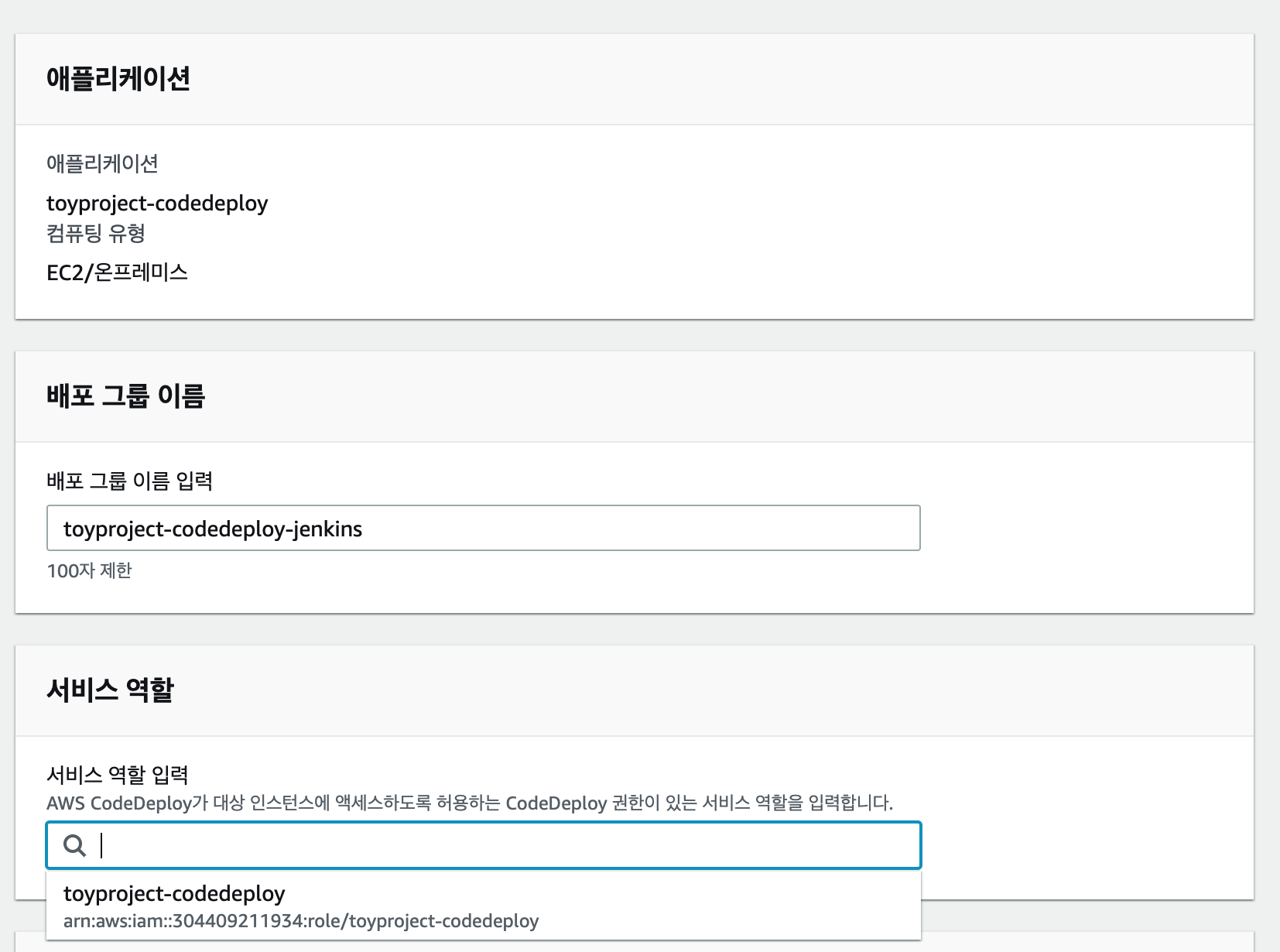Click the 서비스 역할 section heading
Image resolution: width=1280 pixels, height=952 pixels.
(110, 690)
